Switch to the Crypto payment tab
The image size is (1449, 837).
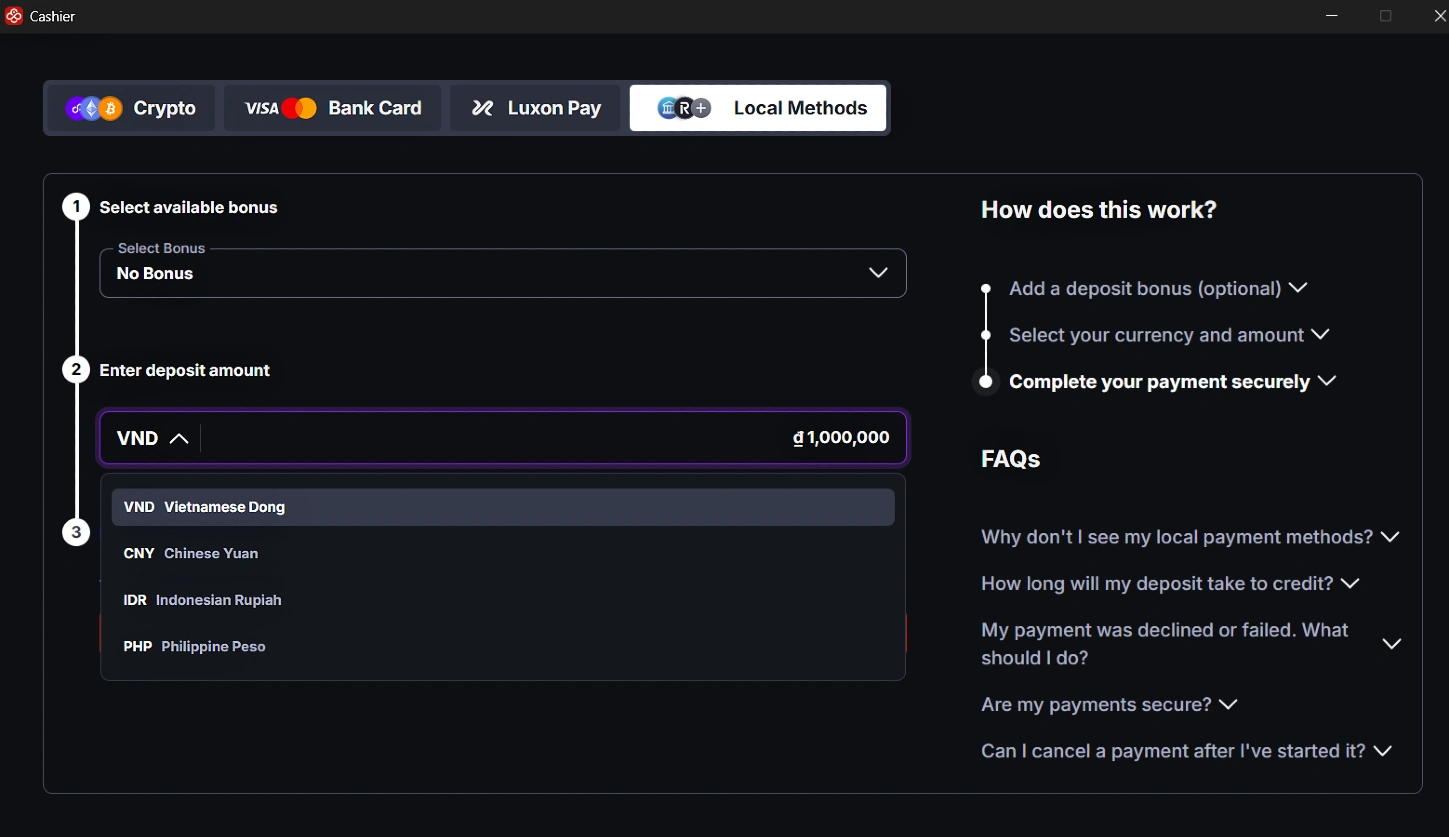click(x=131, y=108)
